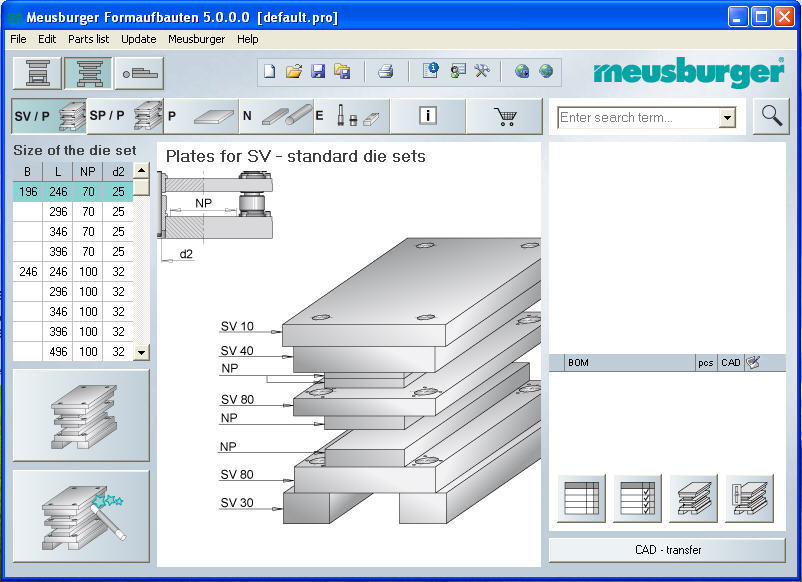Open the Update menu
Viewport: 802px width, 582px height.
coord(139,39)
